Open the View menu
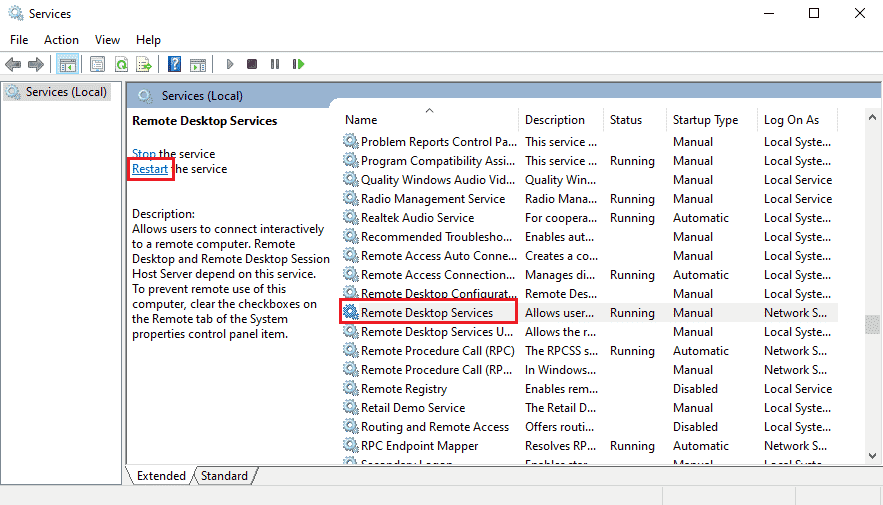Viewport: 883px width, 505px height. coord(107,40)
